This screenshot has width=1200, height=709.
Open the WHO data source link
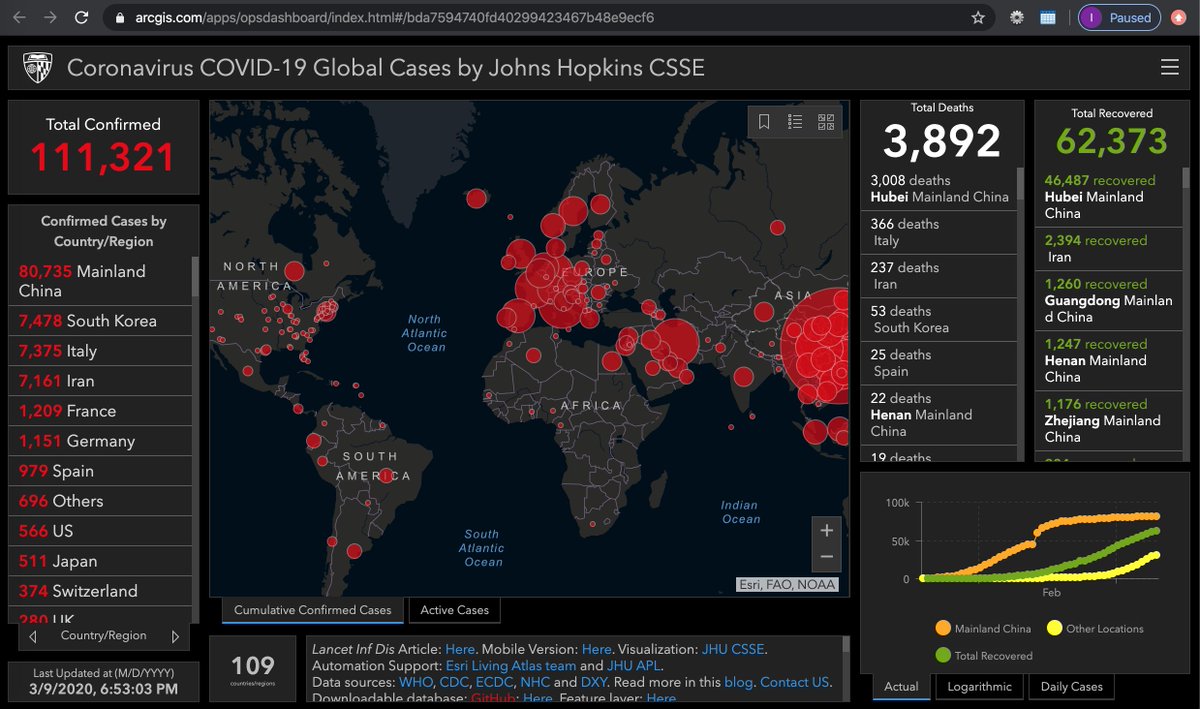tap(416, 682)
